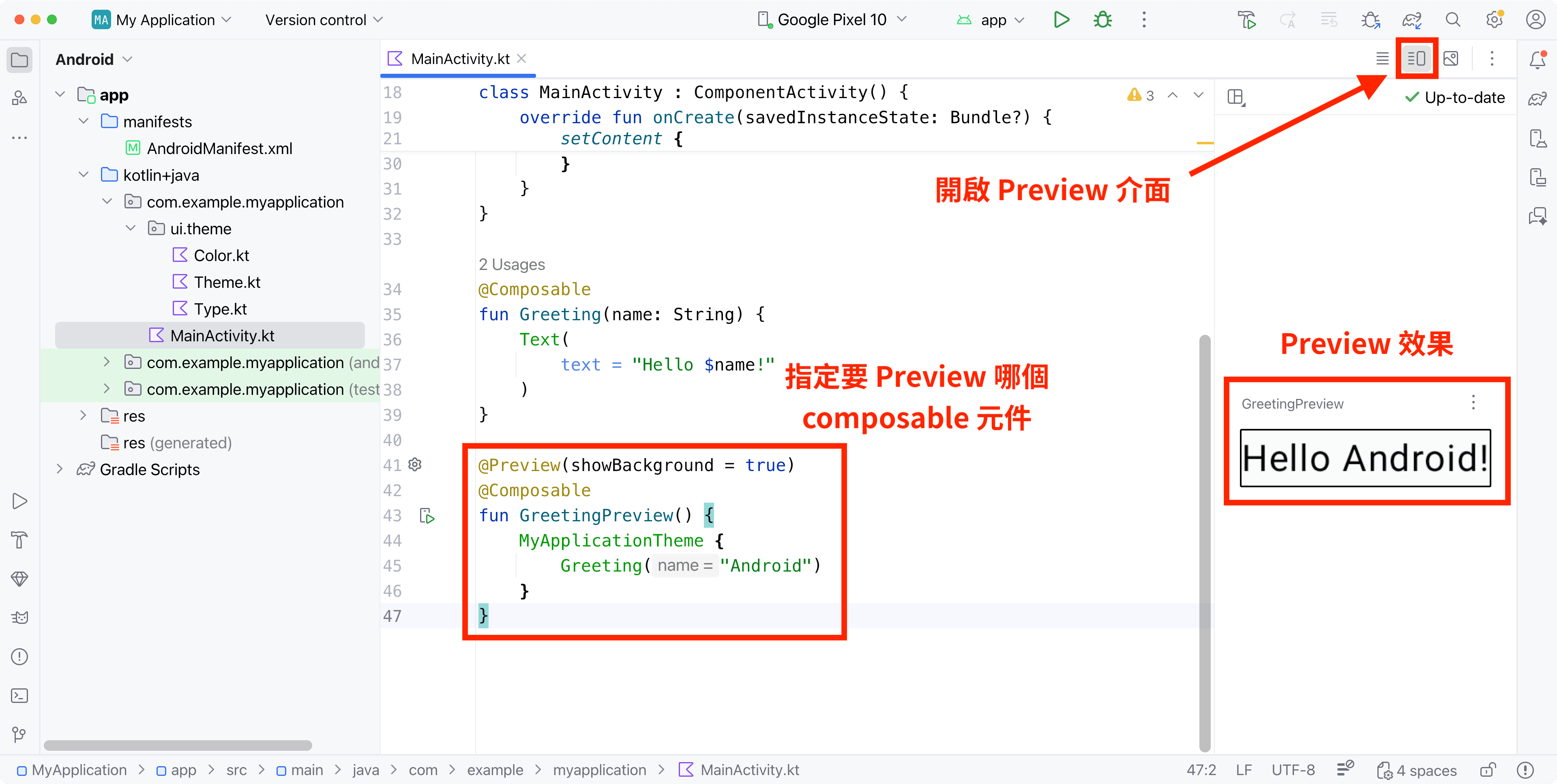Open the Google Pixel 10 device dropdown
1557x784 pixels.
pos(832,20)
